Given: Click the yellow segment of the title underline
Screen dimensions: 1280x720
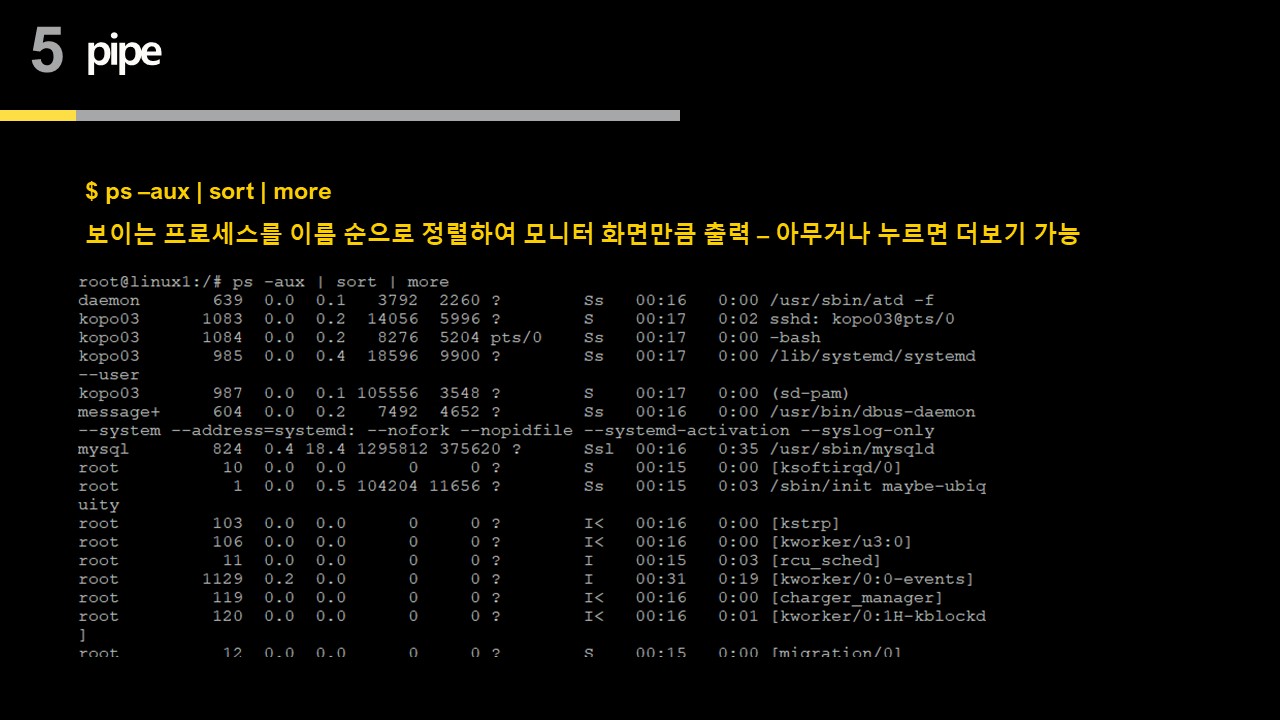Looking at the screenshot, I should click(x=38, y=115).
